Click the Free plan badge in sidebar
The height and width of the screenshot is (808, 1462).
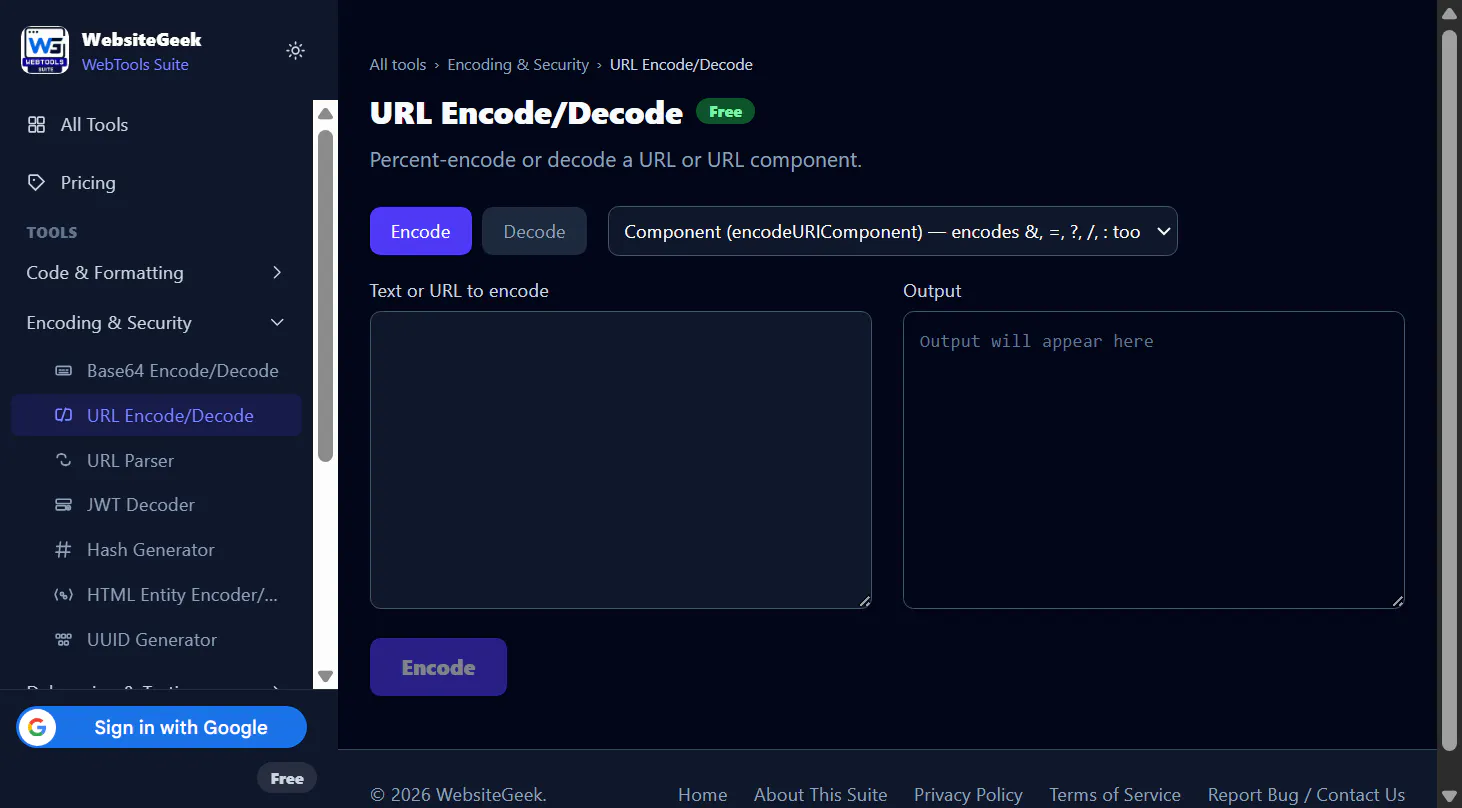287,778
